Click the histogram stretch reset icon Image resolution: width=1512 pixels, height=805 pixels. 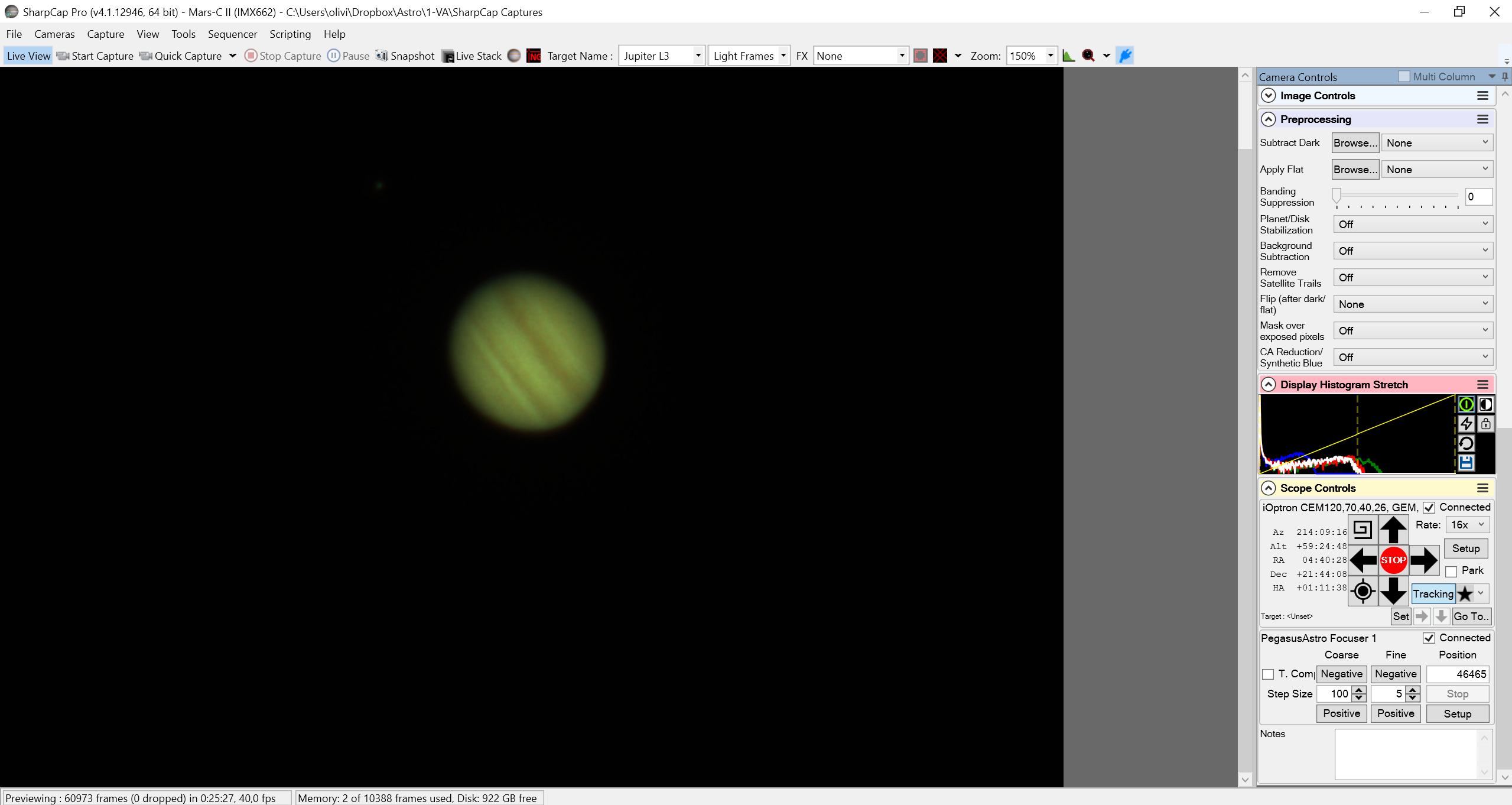pyautogui.click(x=1466, y=443)
